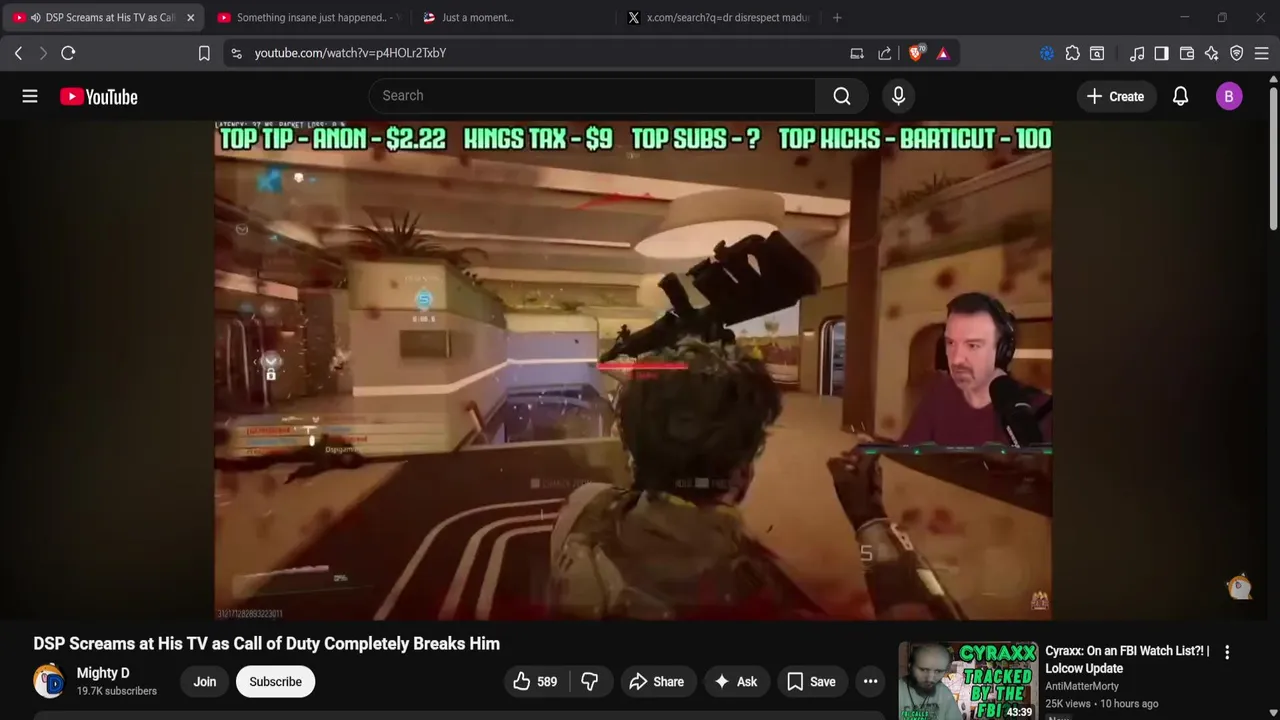
Task: Click the Subscribe button for Mighty D
Action: coord(275,682)
